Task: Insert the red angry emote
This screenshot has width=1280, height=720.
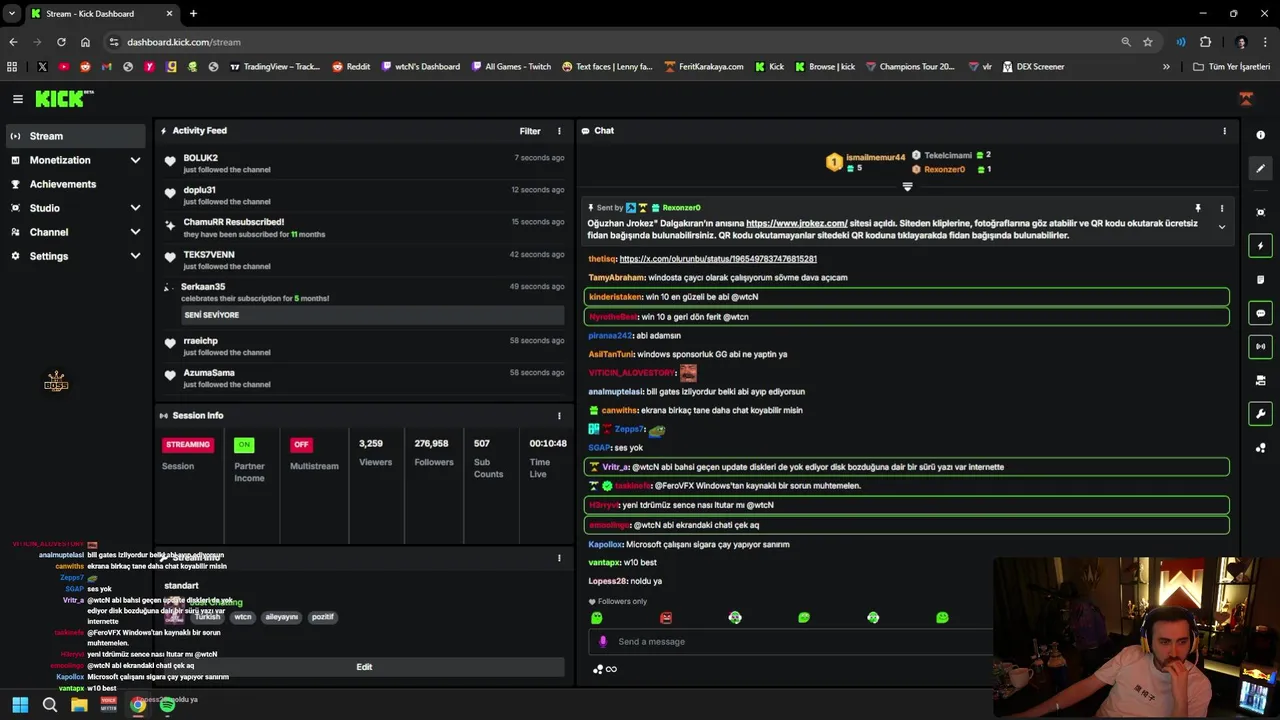Action: tap(666, 618)
